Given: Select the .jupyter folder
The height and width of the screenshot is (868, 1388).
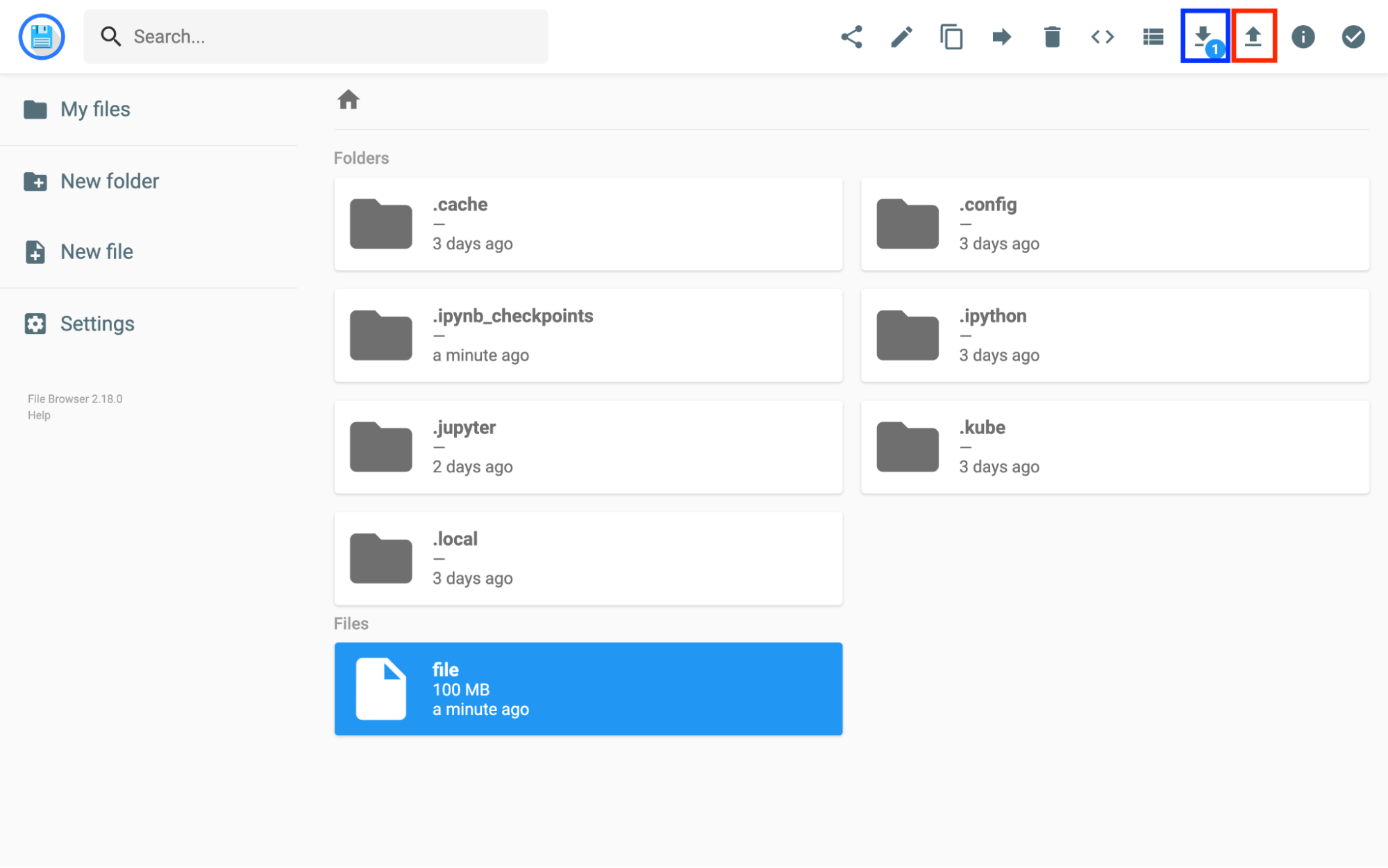Looking at the screenshot, I should coord(588,447).
